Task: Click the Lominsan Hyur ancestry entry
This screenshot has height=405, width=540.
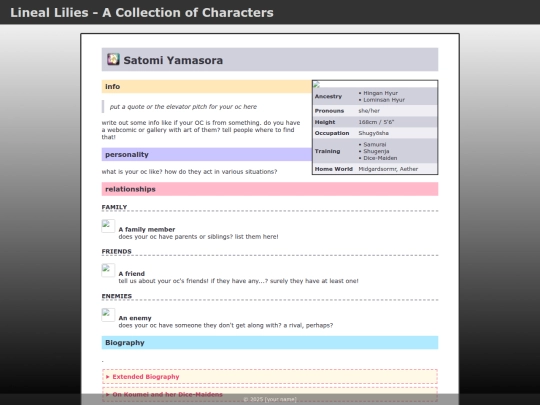Action: (x=384, y=100)
